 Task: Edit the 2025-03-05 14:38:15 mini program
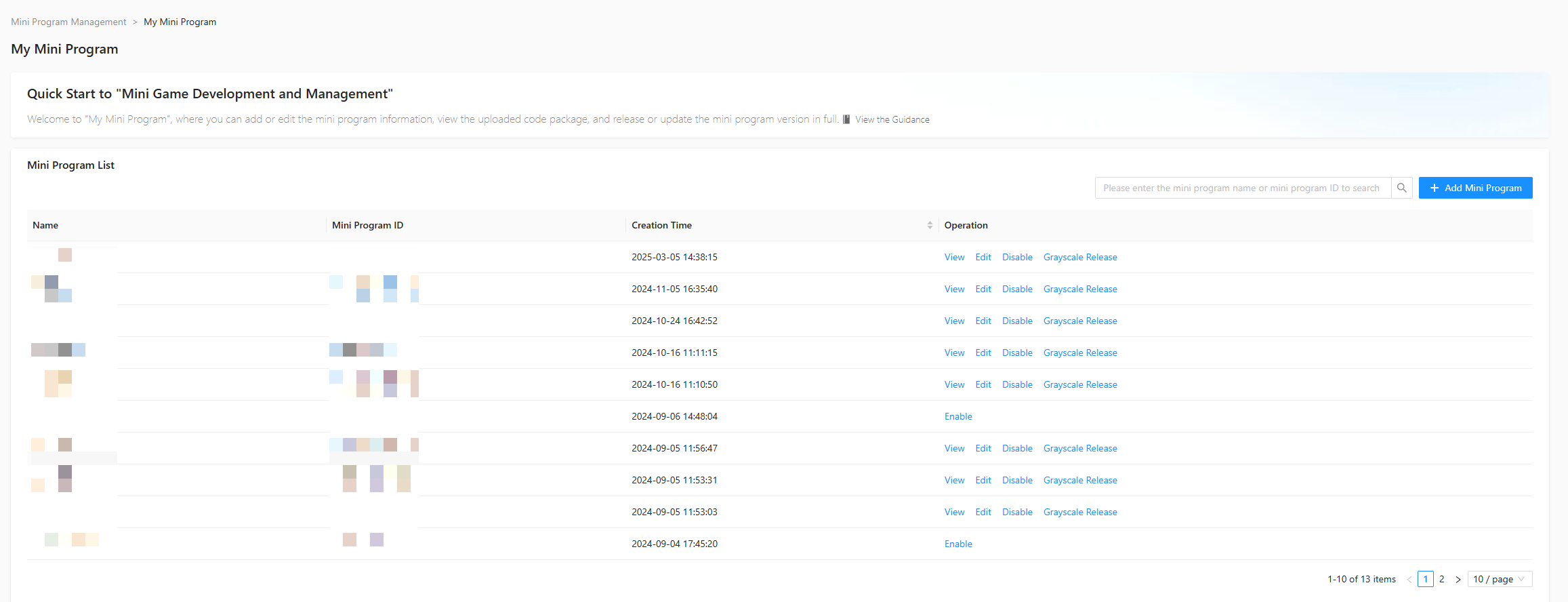(983, 257)
